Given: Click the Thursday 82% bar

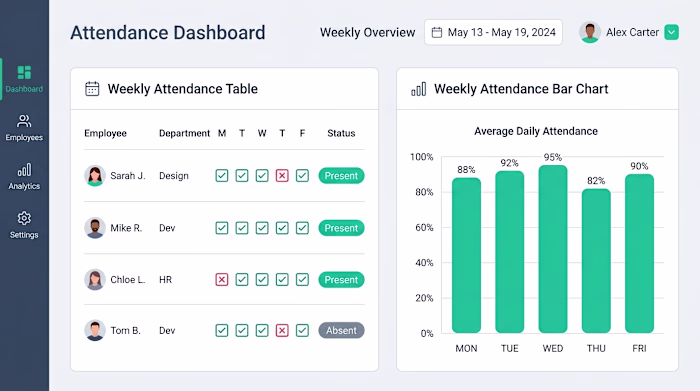Looking at the screenshot, I should point(596,261).
